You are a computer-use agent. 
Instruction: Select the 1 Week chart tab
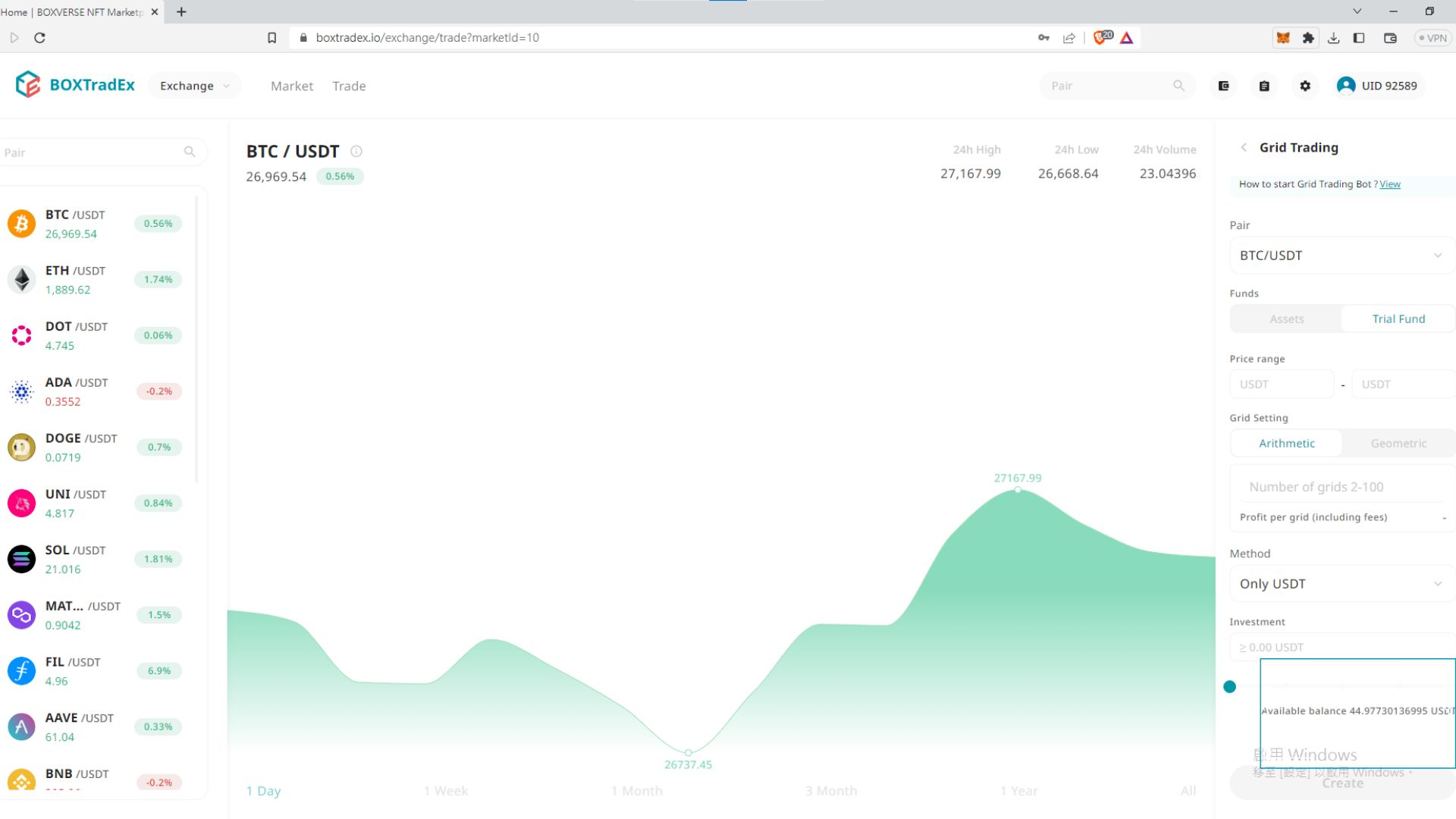coord(446,791)
